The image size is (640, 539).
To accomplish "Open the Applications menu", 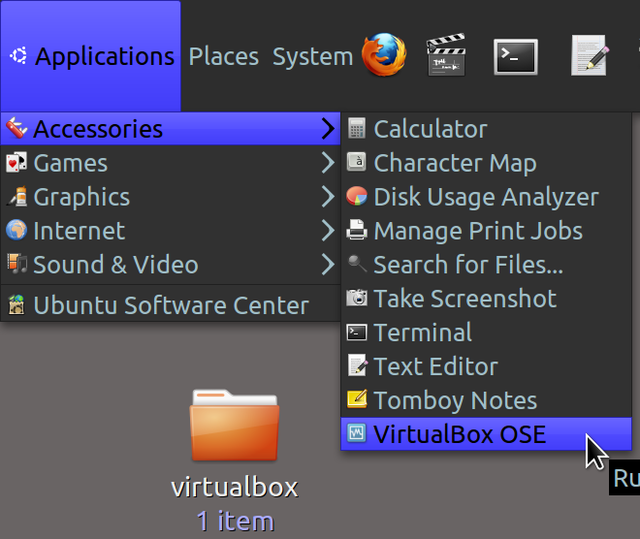I will 91,56.
